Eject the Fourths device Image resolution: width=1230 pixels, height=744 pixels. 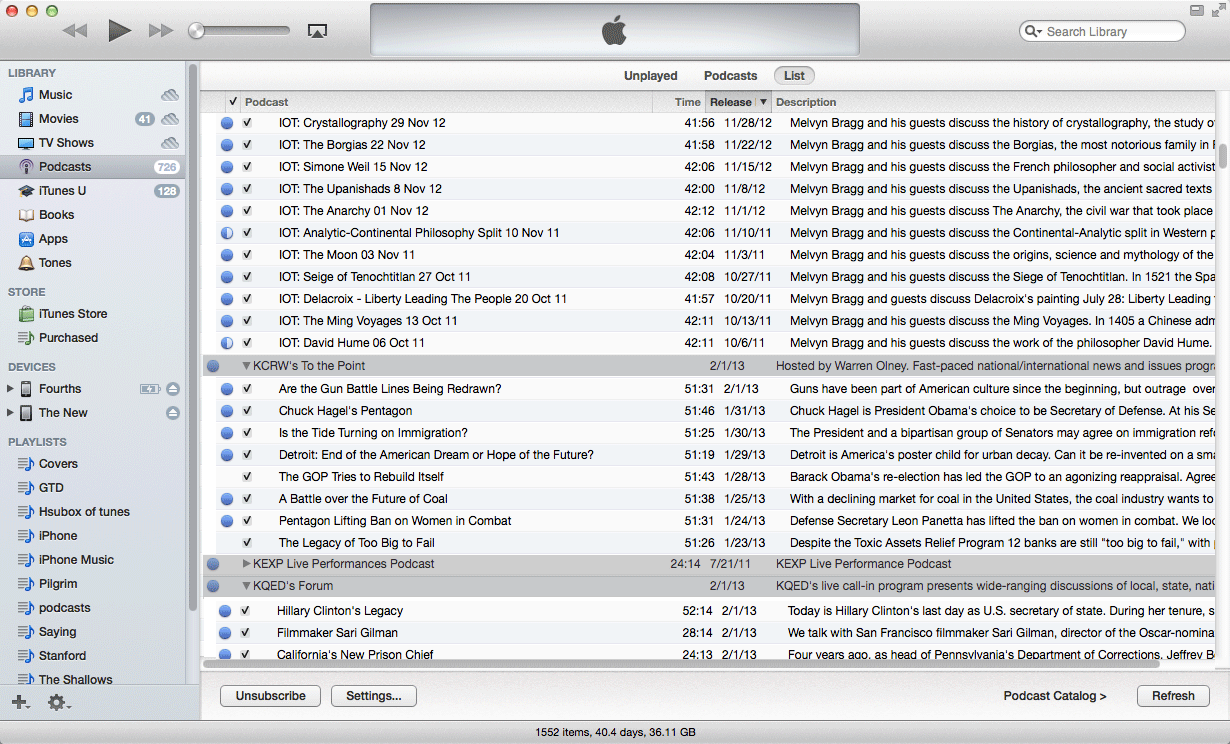[172, 389]
